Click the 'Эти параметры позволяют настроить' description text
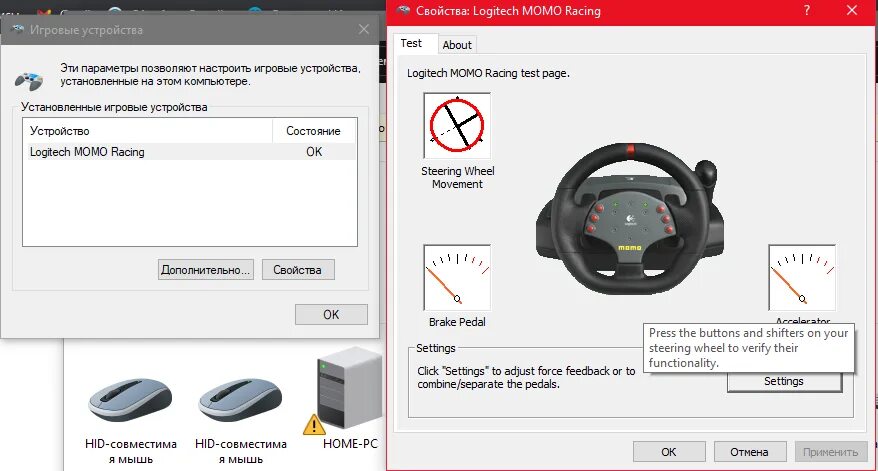The height and width of the screenshot is (471, 878). point(211,74)
